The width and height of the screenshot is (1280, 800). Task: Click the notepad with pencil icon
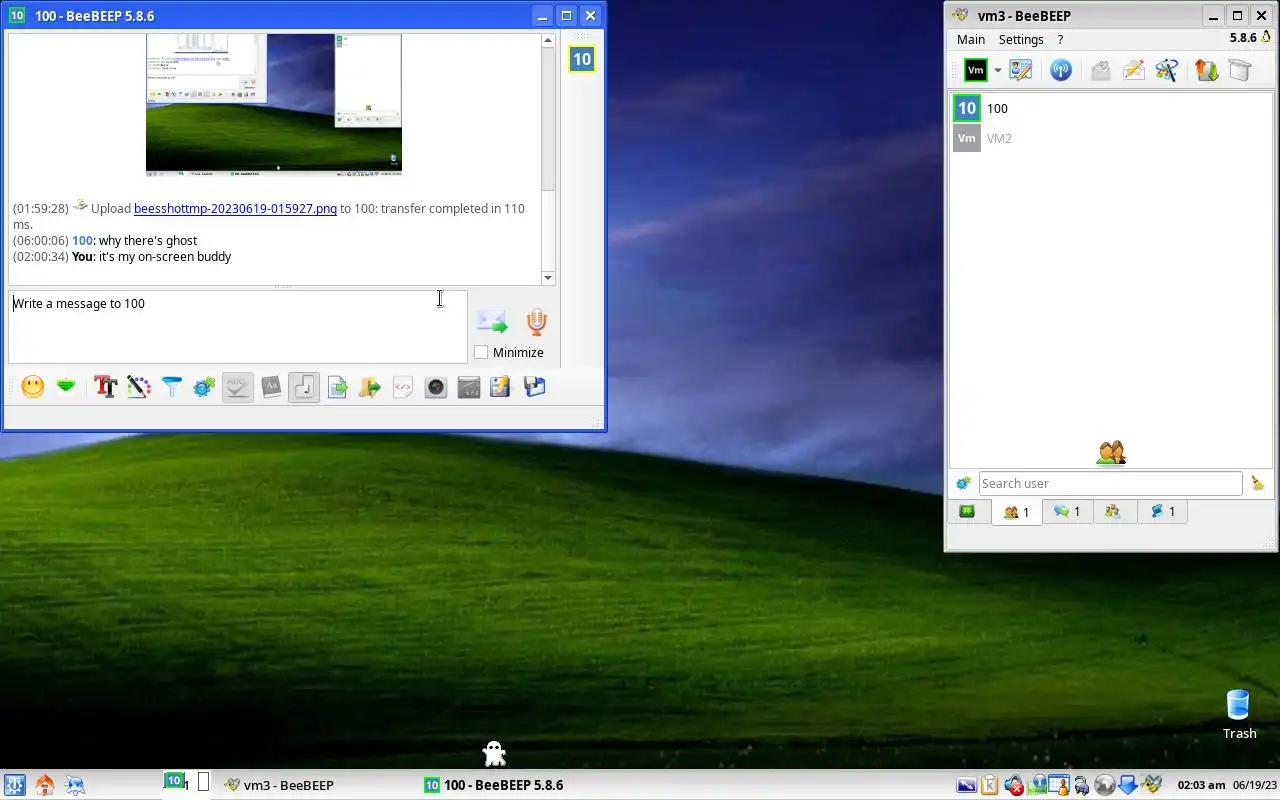pyautogui.click(x=501, y=387)
